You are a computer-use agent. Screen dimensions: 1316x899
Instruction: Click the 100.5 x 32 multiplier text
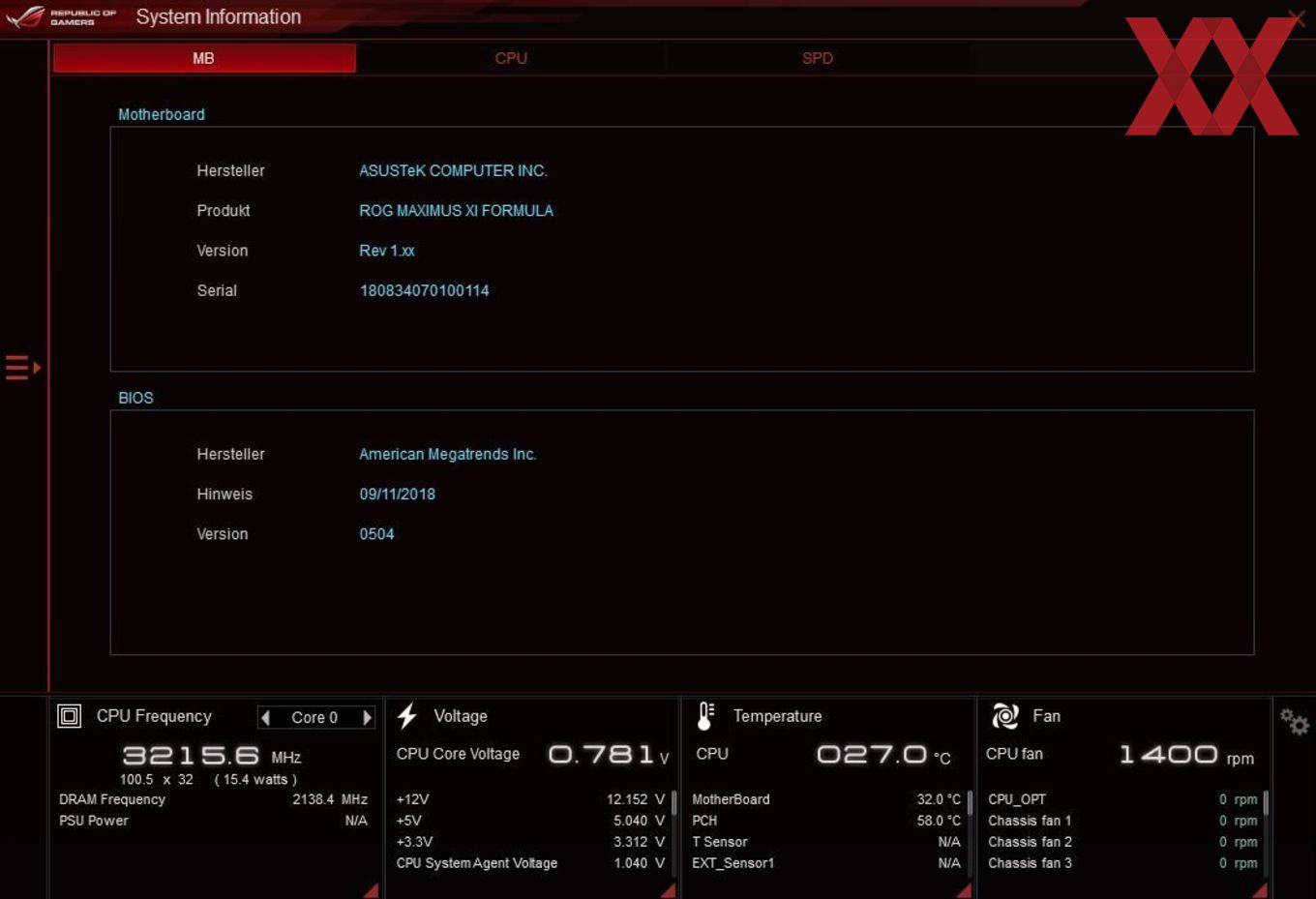pyautogui.click(x=157, y=780)
